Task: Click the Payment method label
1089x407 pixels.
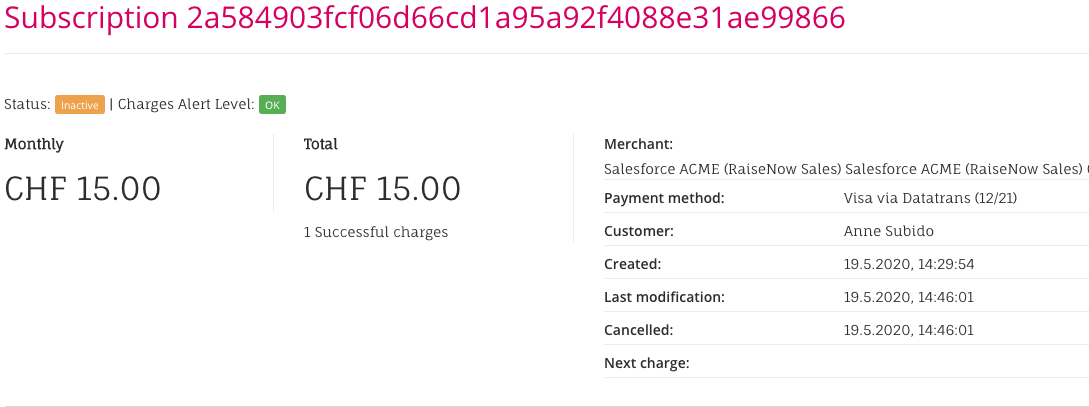Action: pos(664,198)
